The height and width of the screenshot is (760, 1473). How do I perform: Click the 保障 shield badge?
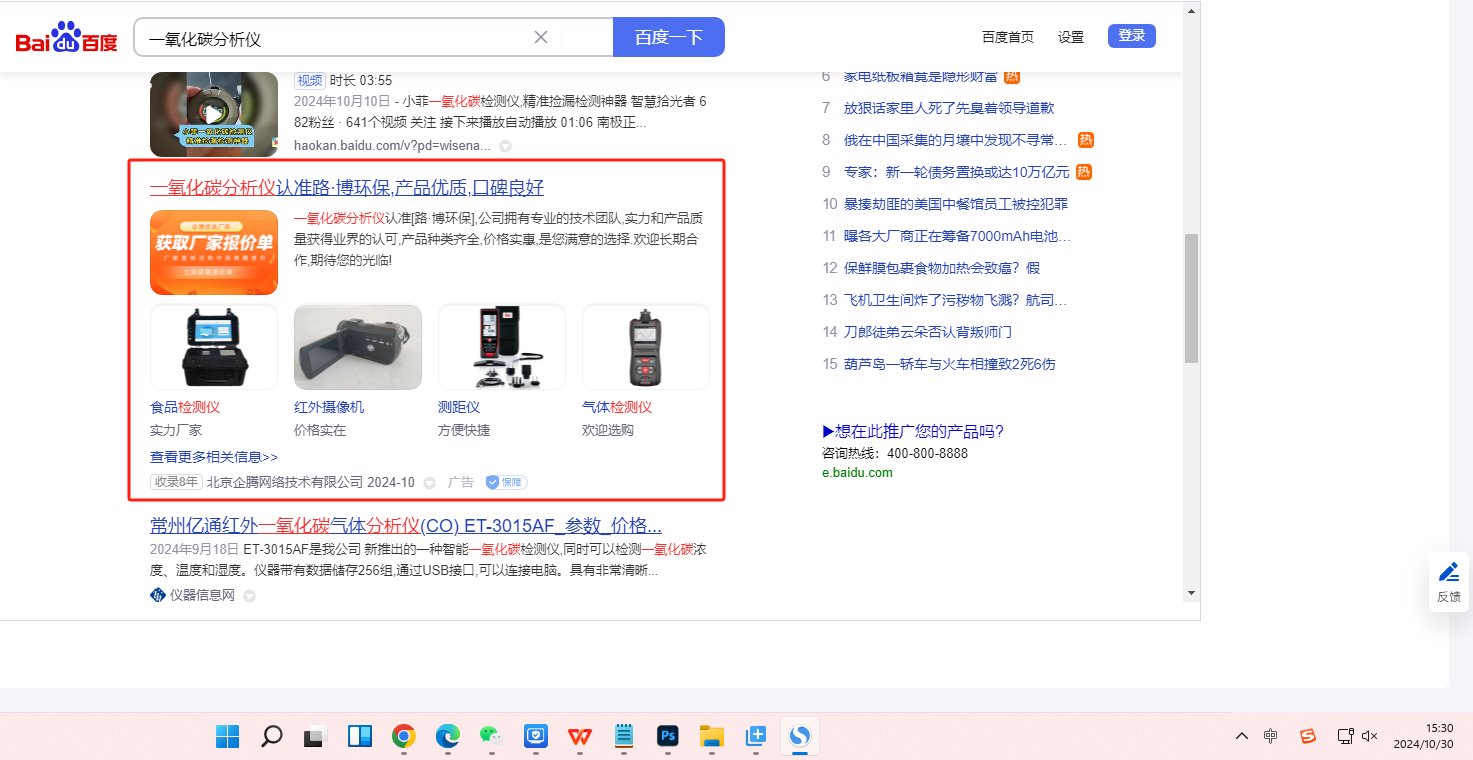click(506, 482)
